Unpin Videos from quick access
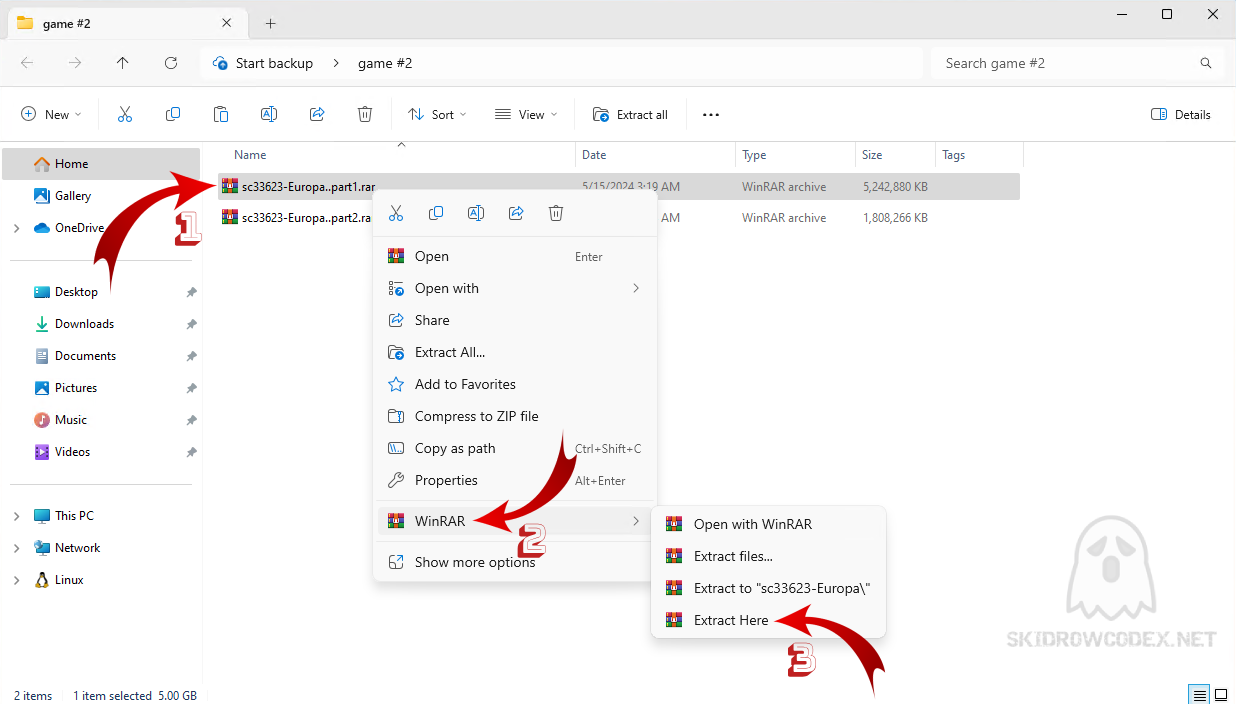This screenshot has width=1236, height=704. pyautogui.click(x=191, y=452)
